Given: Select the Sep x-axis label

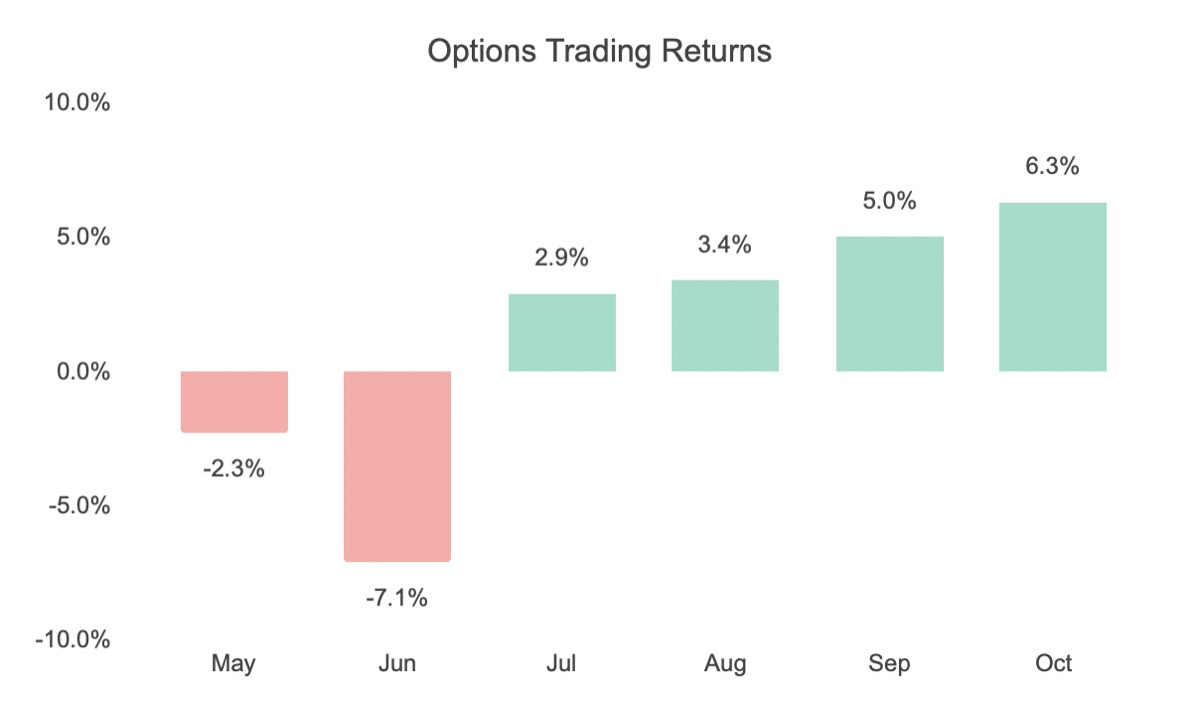Looking at the screenshot, I should click(889, 664).
